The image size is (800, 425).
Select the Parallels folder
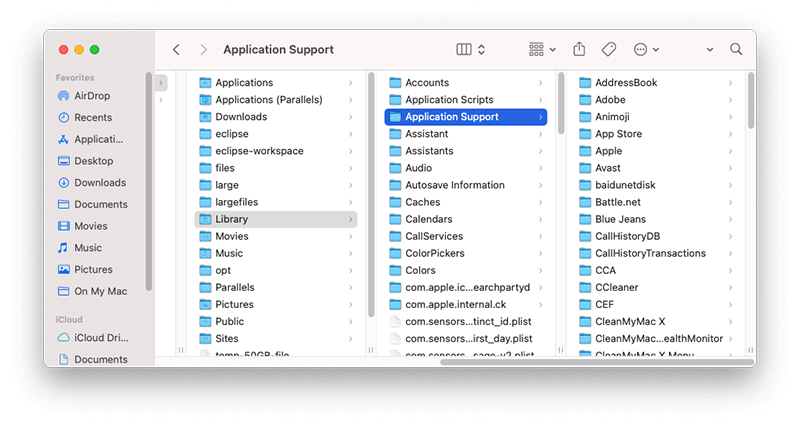tap(276, 287)
